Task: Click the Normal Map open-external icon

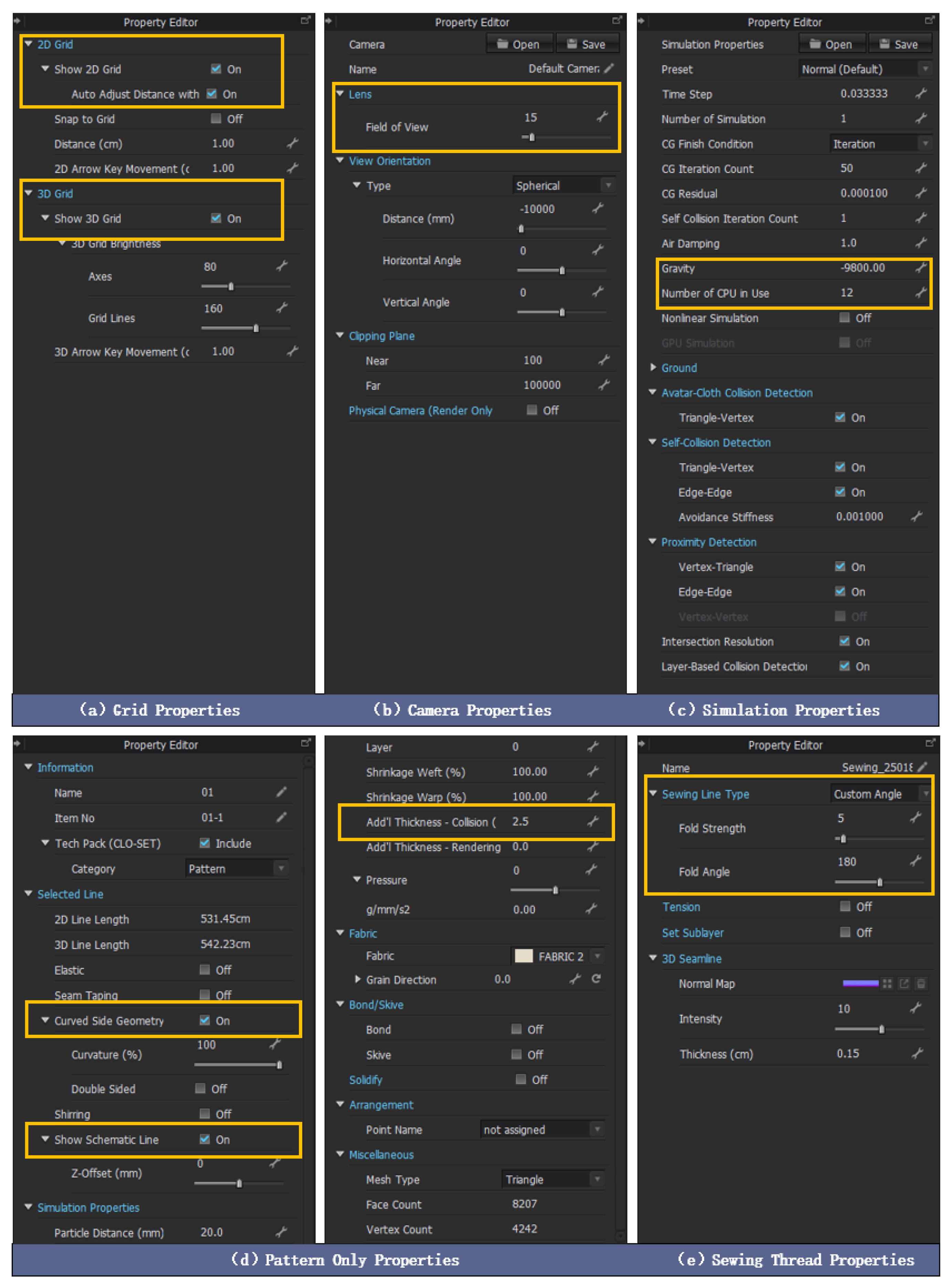Action: (x=904, y=984)
